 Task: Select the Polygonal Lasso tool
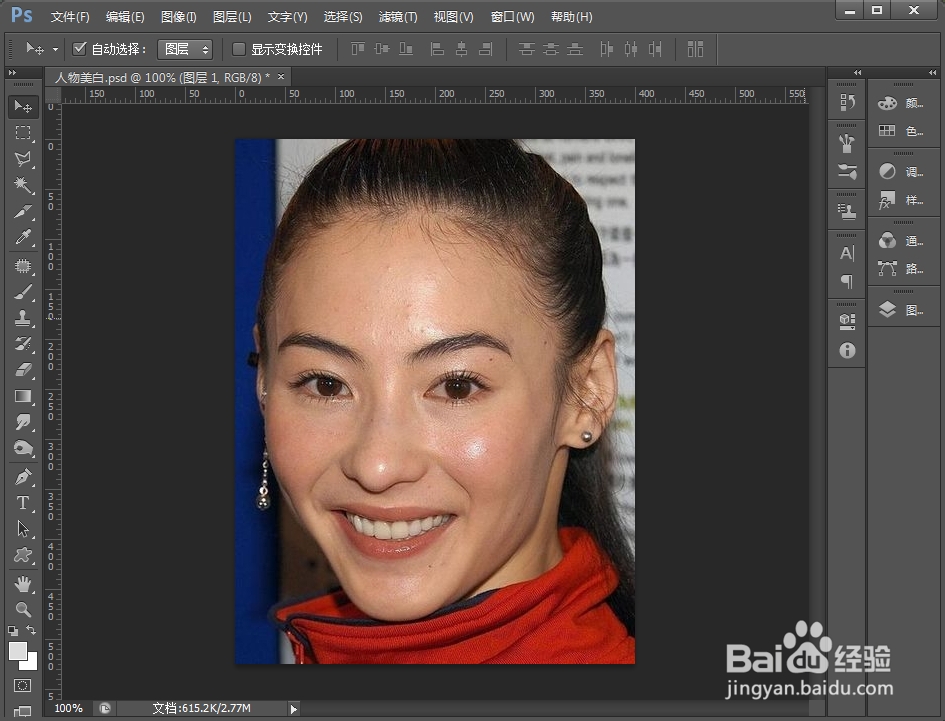(x=23, y=159)
